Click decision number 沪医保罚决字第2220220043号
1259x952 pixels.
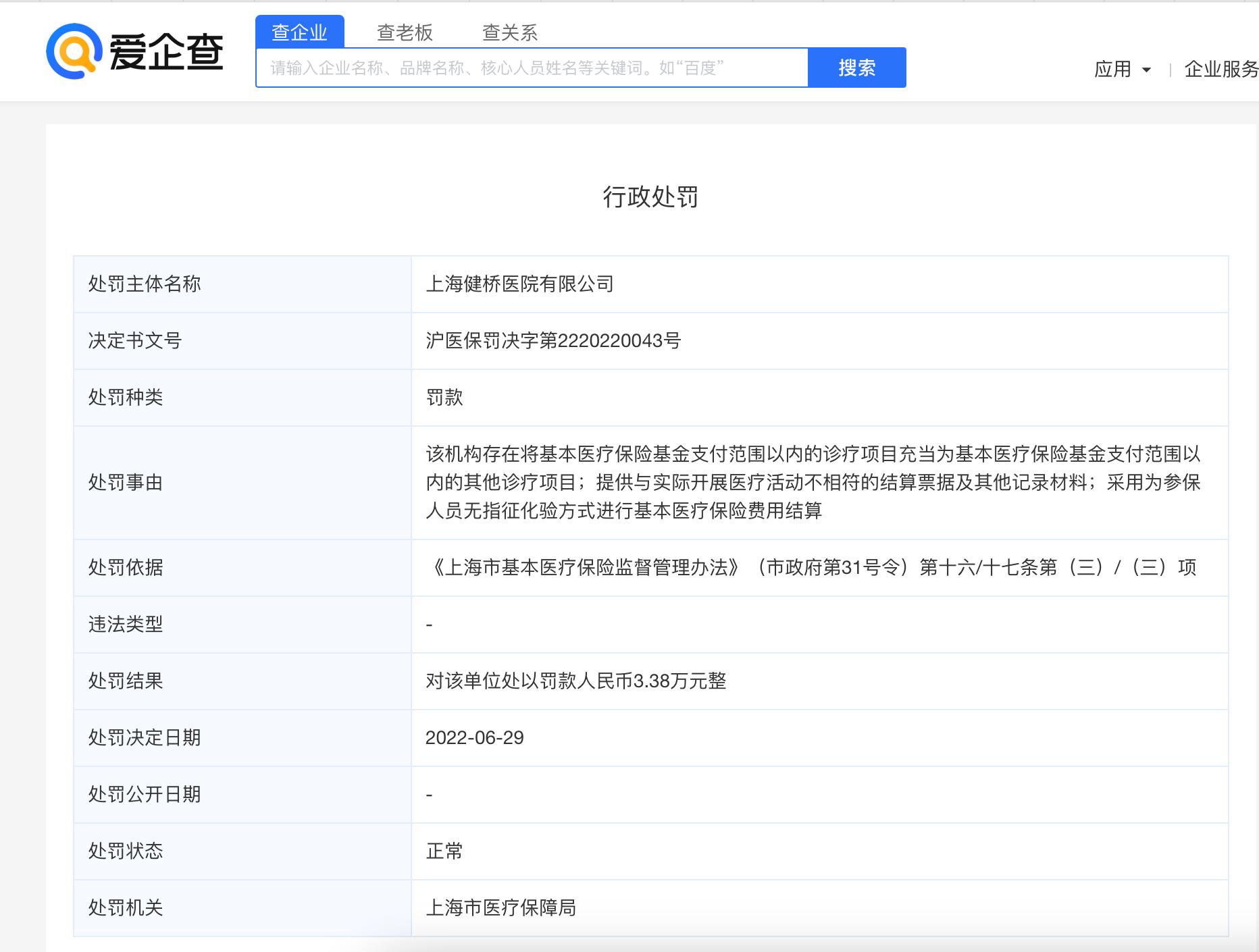point(553,341)
